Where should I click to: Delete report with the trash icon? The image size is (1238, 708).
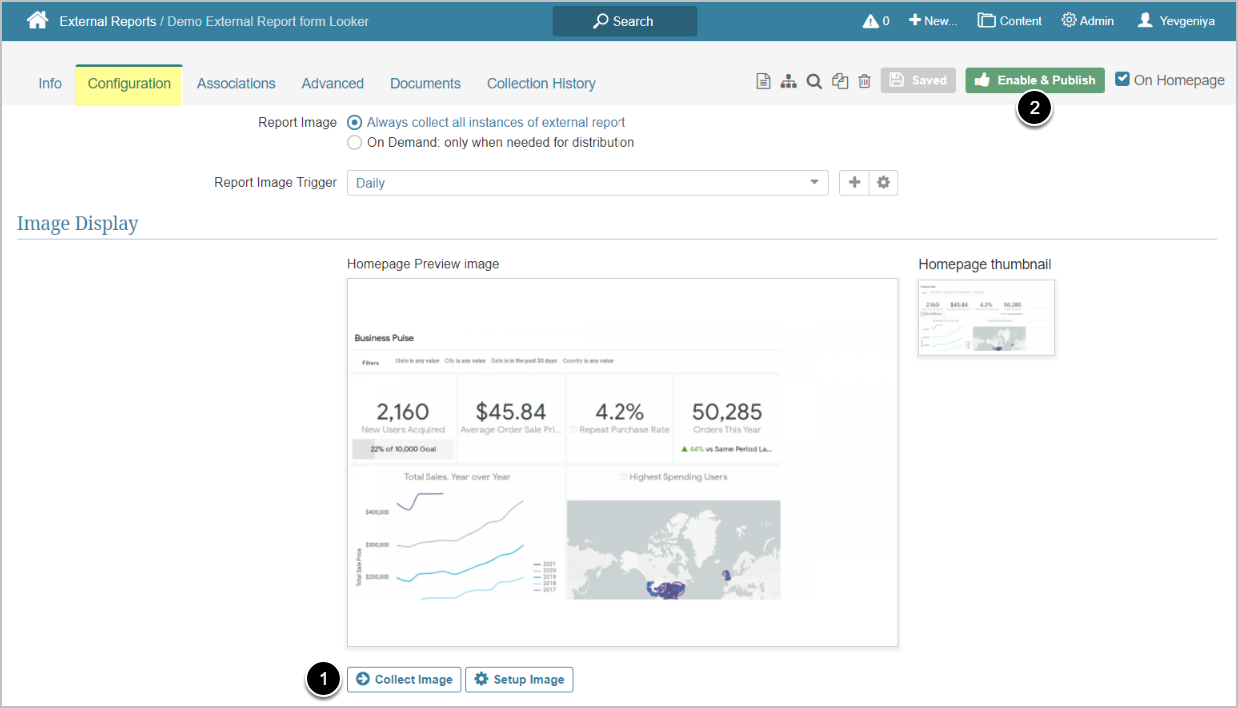(x=865, y=82)
